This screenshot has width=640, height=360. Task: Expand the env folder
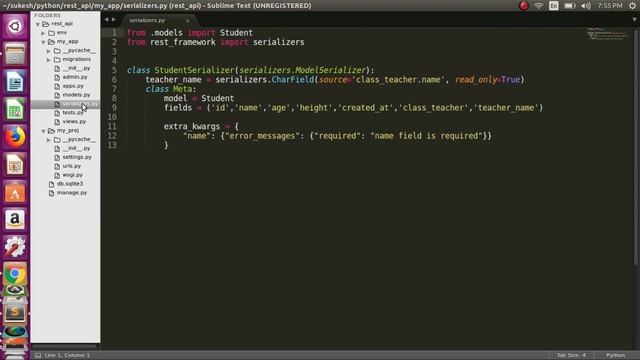pyautogui.click(x=43, y=33)
